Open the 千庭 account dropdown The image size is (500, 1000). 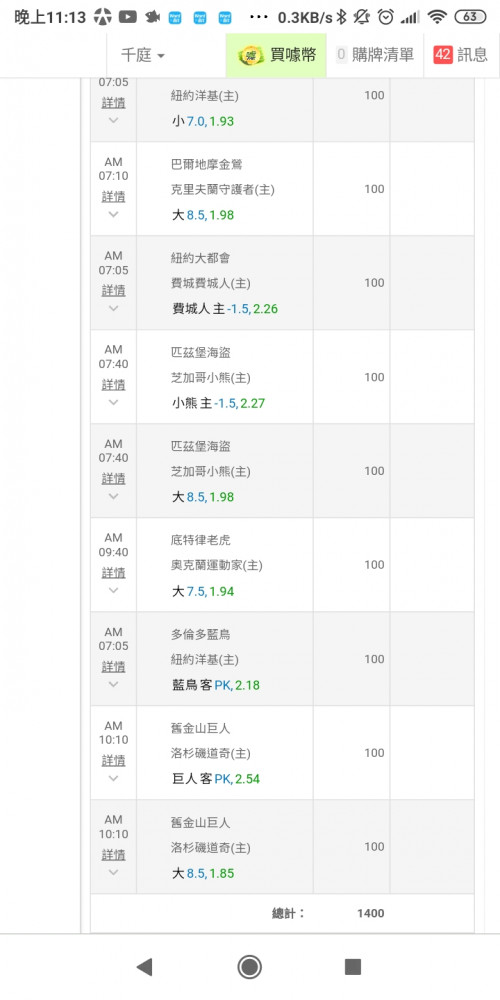pyautogui.click(x=143, y=55)
